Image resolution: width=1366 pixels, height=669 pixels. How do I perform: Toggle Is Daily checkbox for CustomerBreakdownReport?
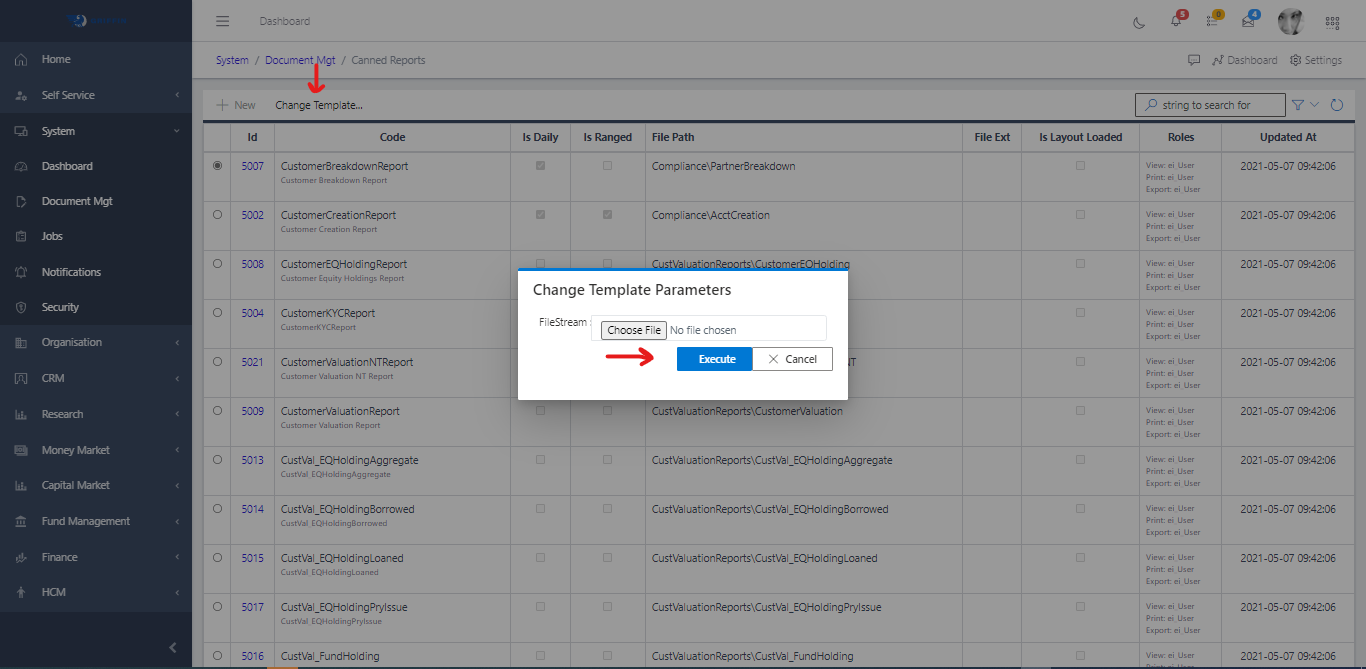(x=541, y=166)
